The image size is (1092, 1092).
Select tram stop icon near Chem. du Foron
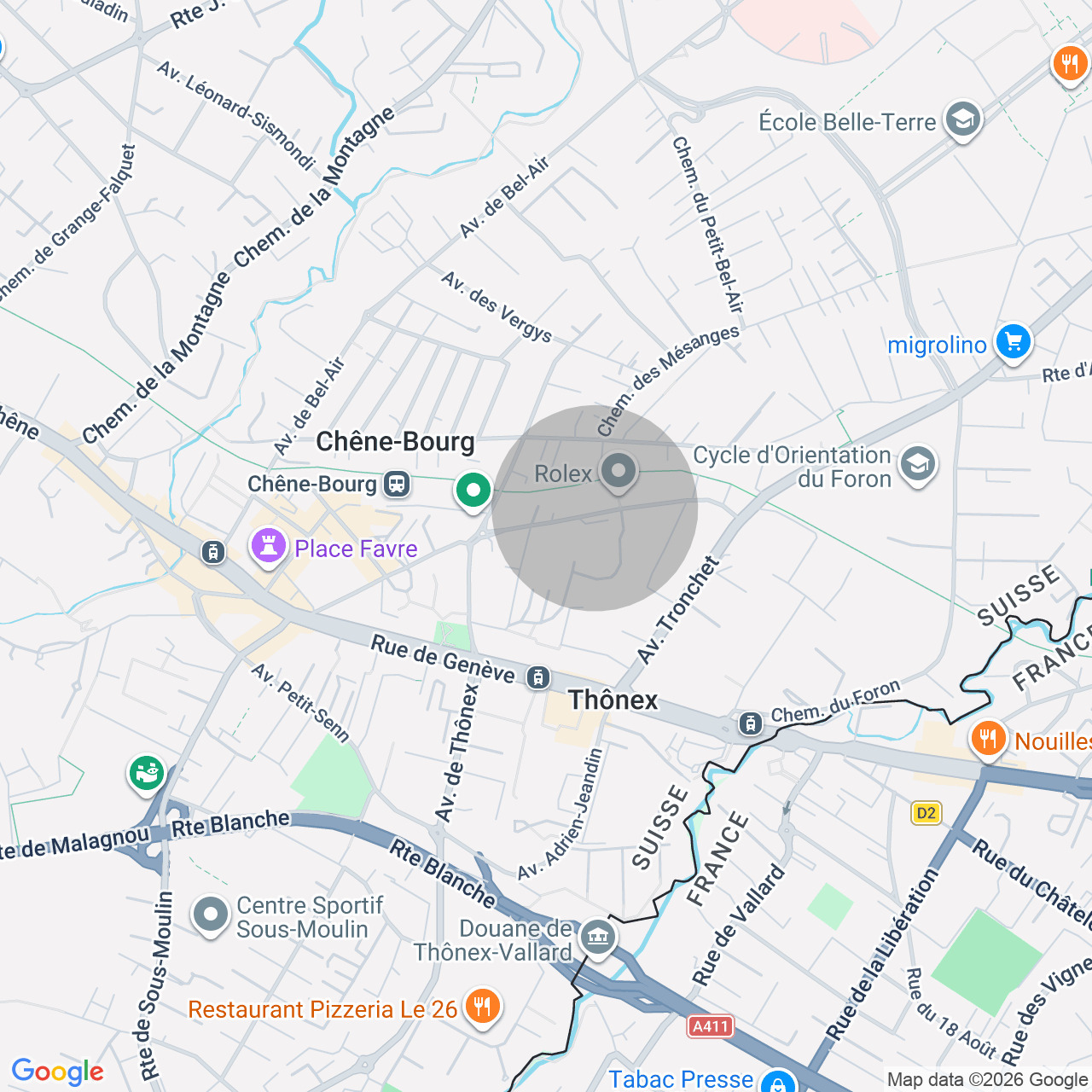(750, 723)
